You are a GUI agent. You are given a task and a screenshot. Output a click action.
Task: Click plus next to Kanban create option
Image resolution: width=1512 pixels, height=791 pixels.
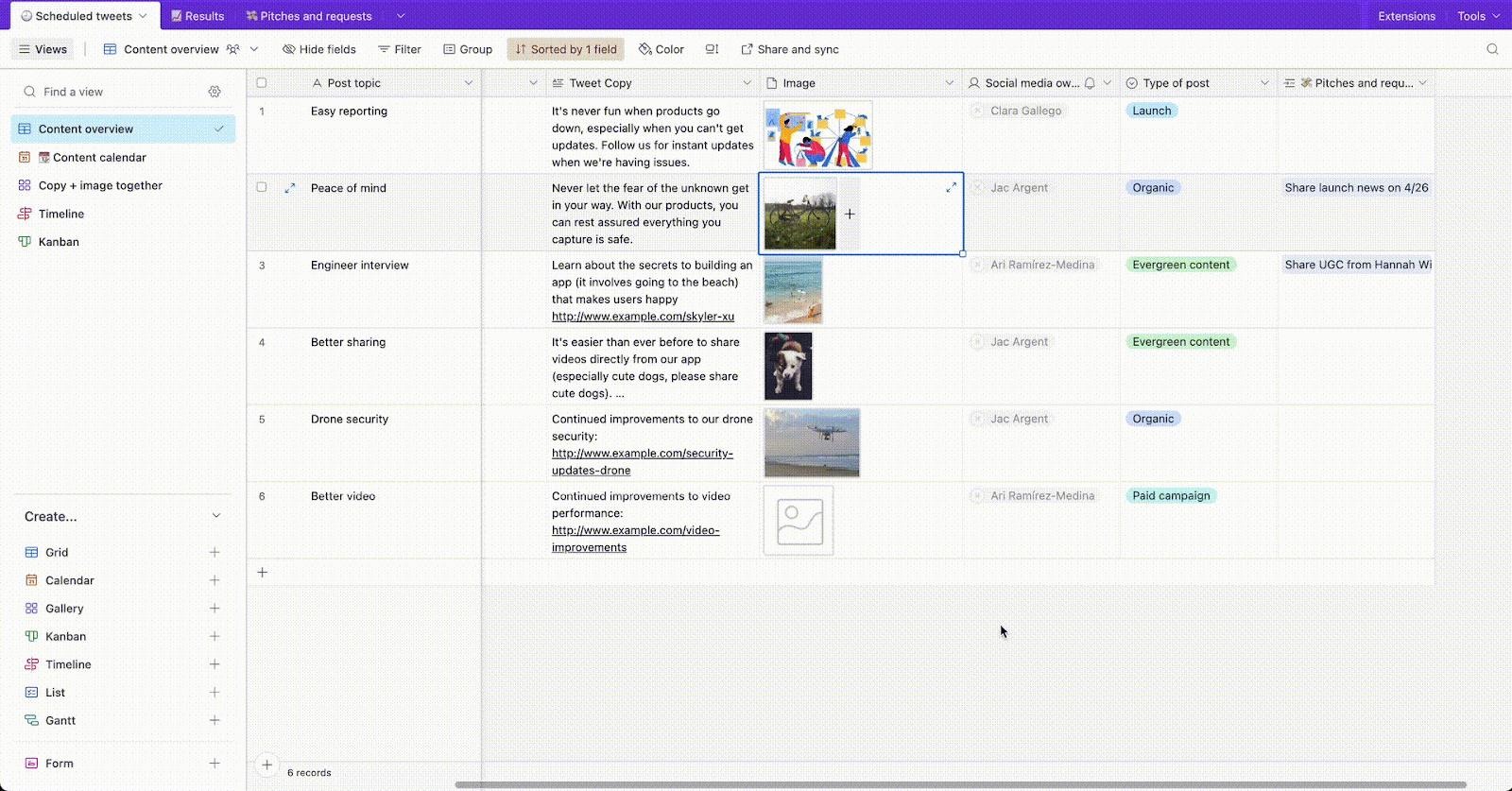(215, 636)
